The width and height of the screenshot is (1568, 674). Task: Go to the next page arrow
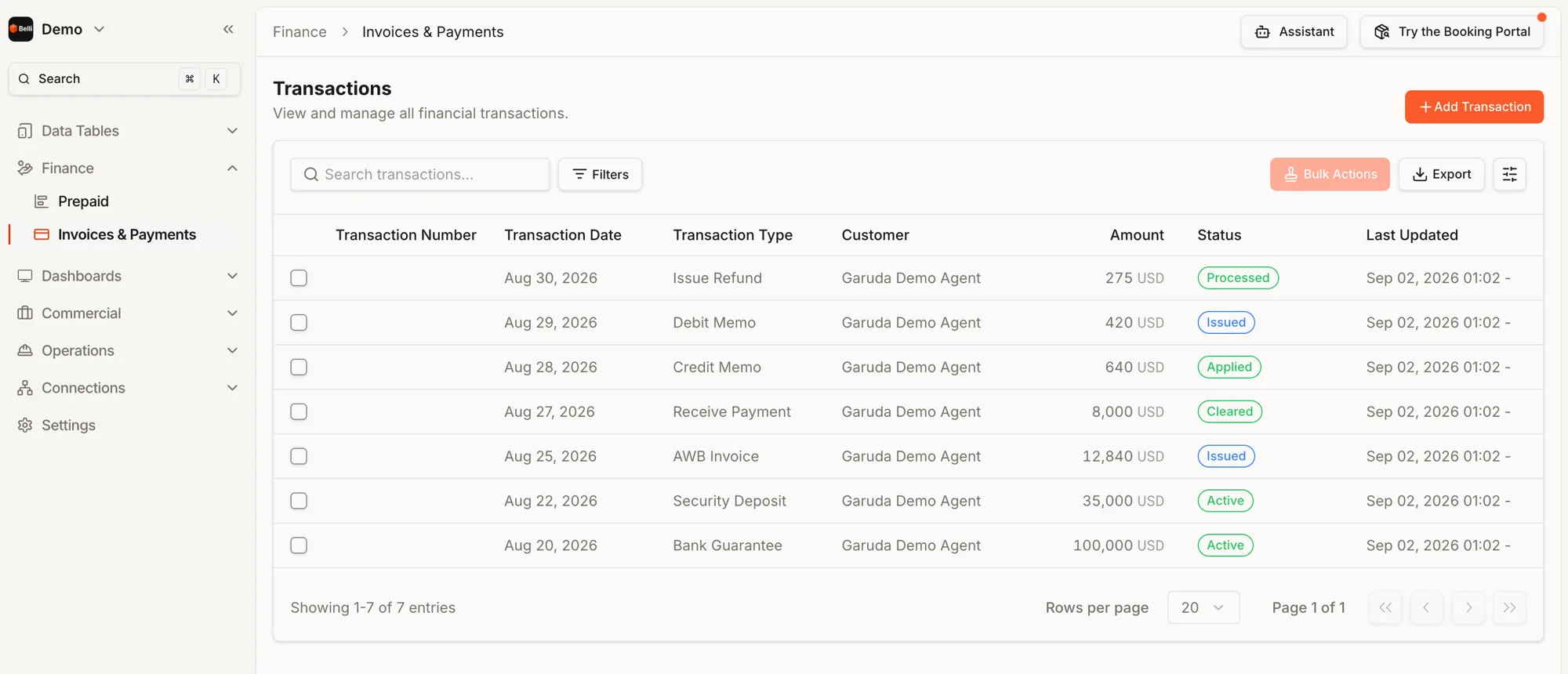pyautogui.click(x=1468, y=607)
